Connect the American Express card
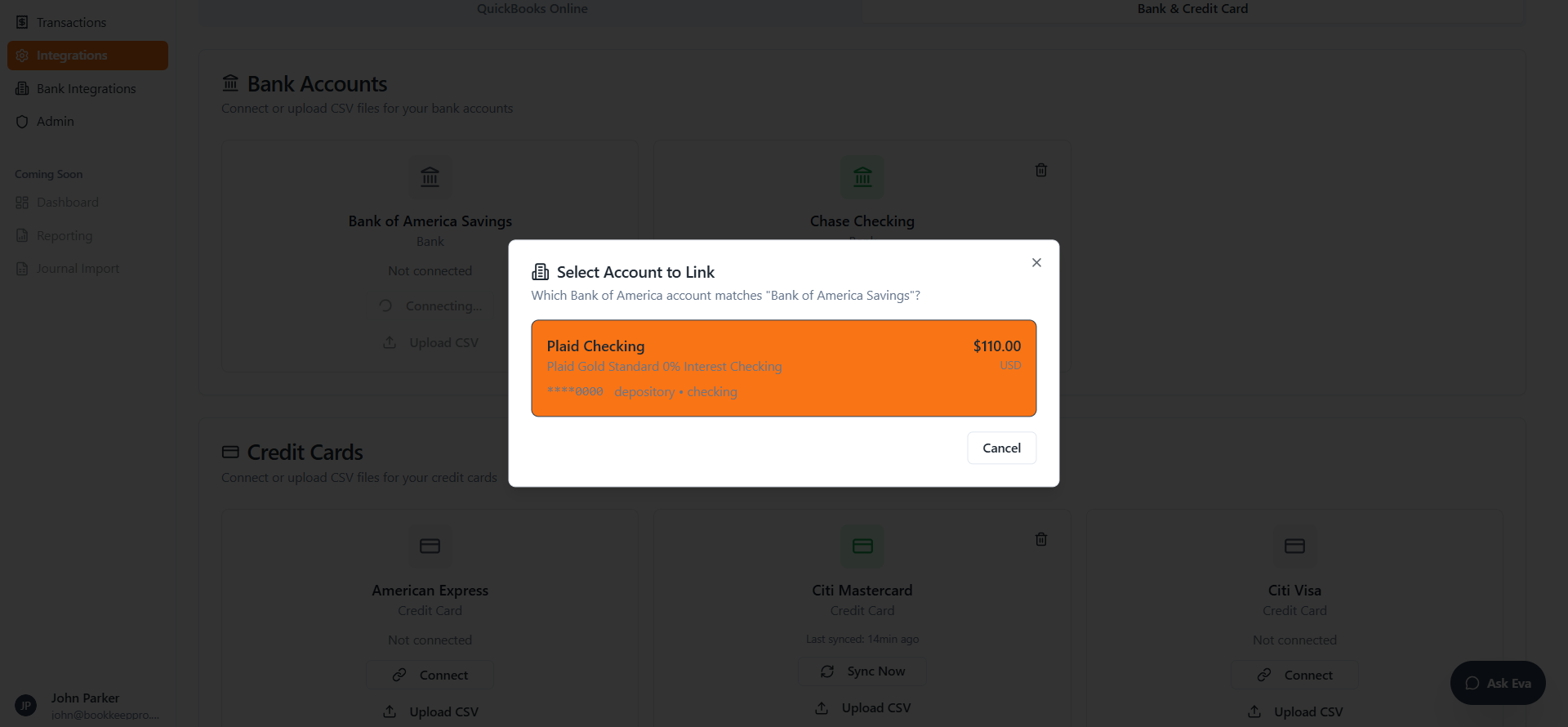The height and width of the screenshot is (727, 1568). [x=430, y=675]
